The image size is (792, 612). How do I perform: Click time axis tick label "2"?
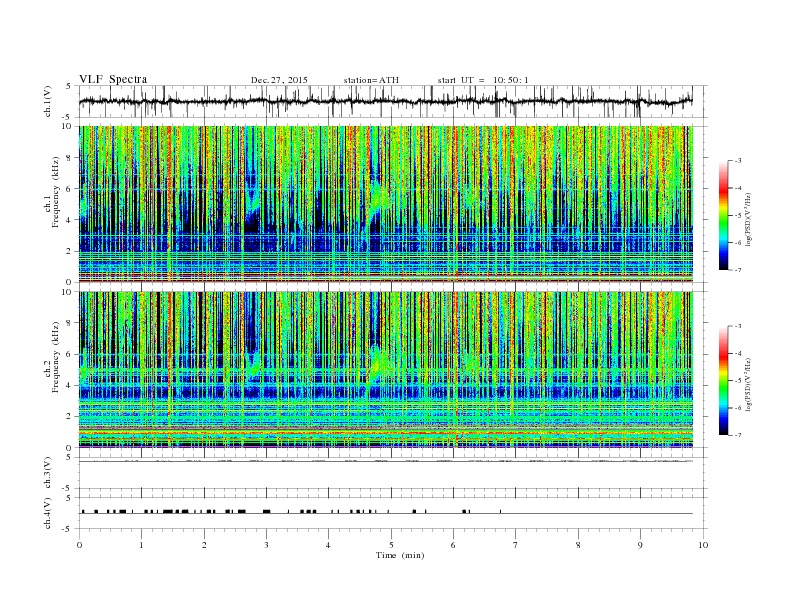(x=204, y=545)
